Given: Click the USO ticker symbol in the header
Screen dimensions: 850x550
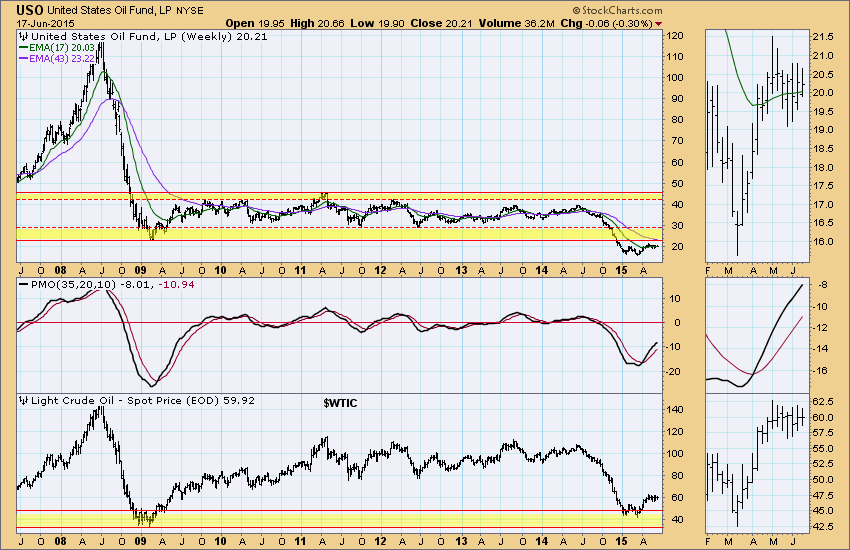Looking at the screenshot, I should point(29,10).
